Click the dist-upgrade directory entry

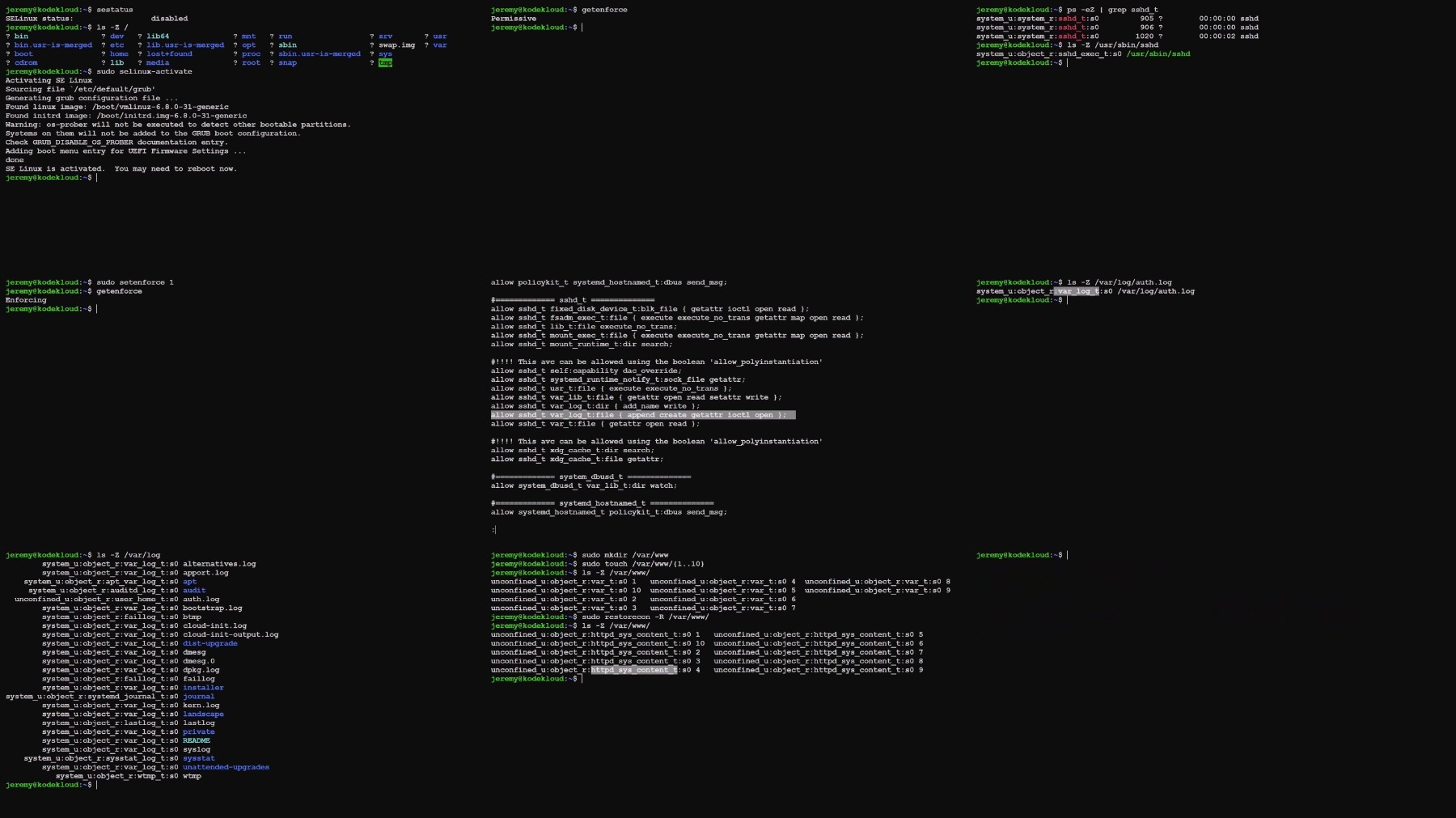(x=210, y=643)
